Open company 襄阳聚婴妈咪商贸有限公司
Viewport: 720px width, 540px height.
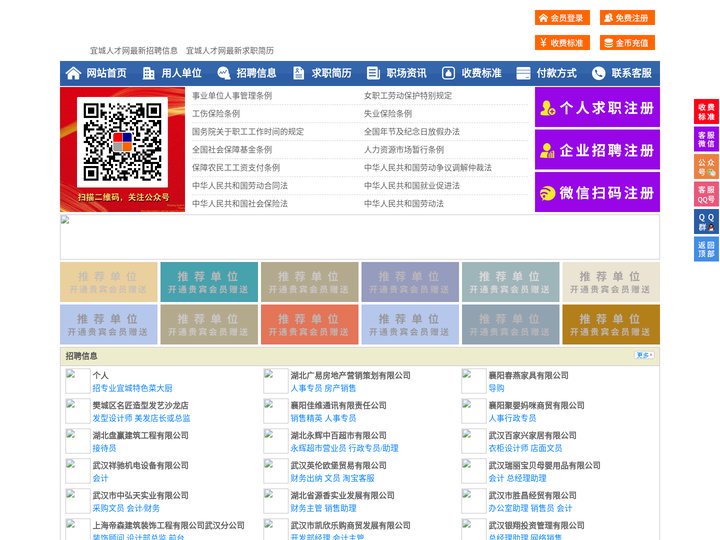pos(536,405)
